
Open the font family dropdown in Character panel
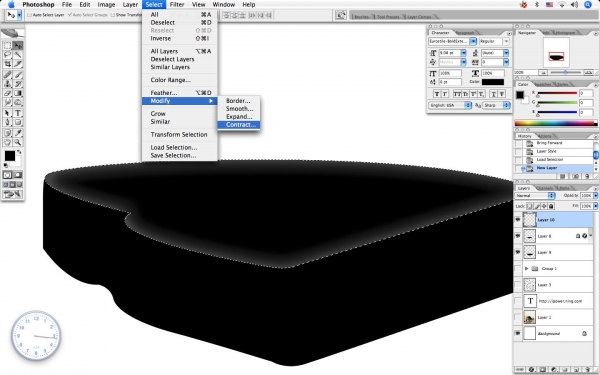click(452, 41)
